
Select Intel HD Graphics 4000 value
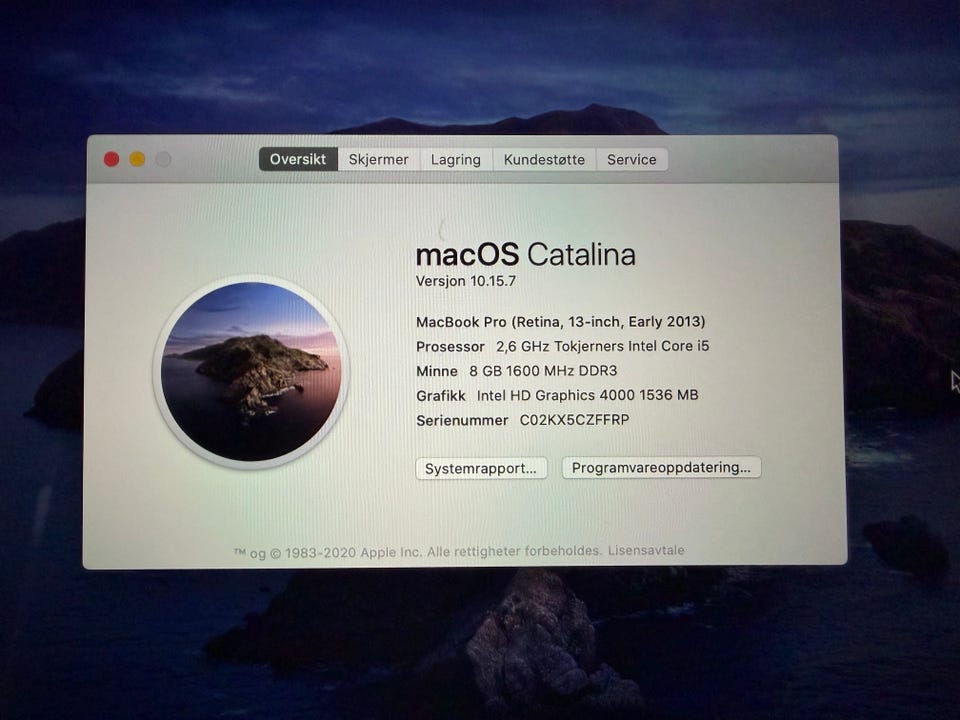[x=588, y=395]
